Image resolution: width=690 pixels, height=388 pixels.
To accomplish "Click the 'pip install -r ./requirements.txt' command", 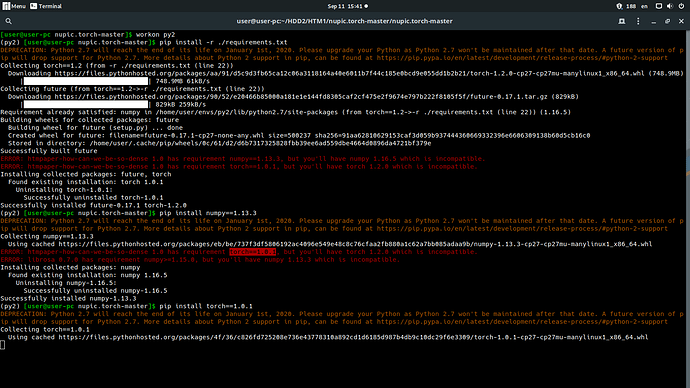I will click(223, 42).
